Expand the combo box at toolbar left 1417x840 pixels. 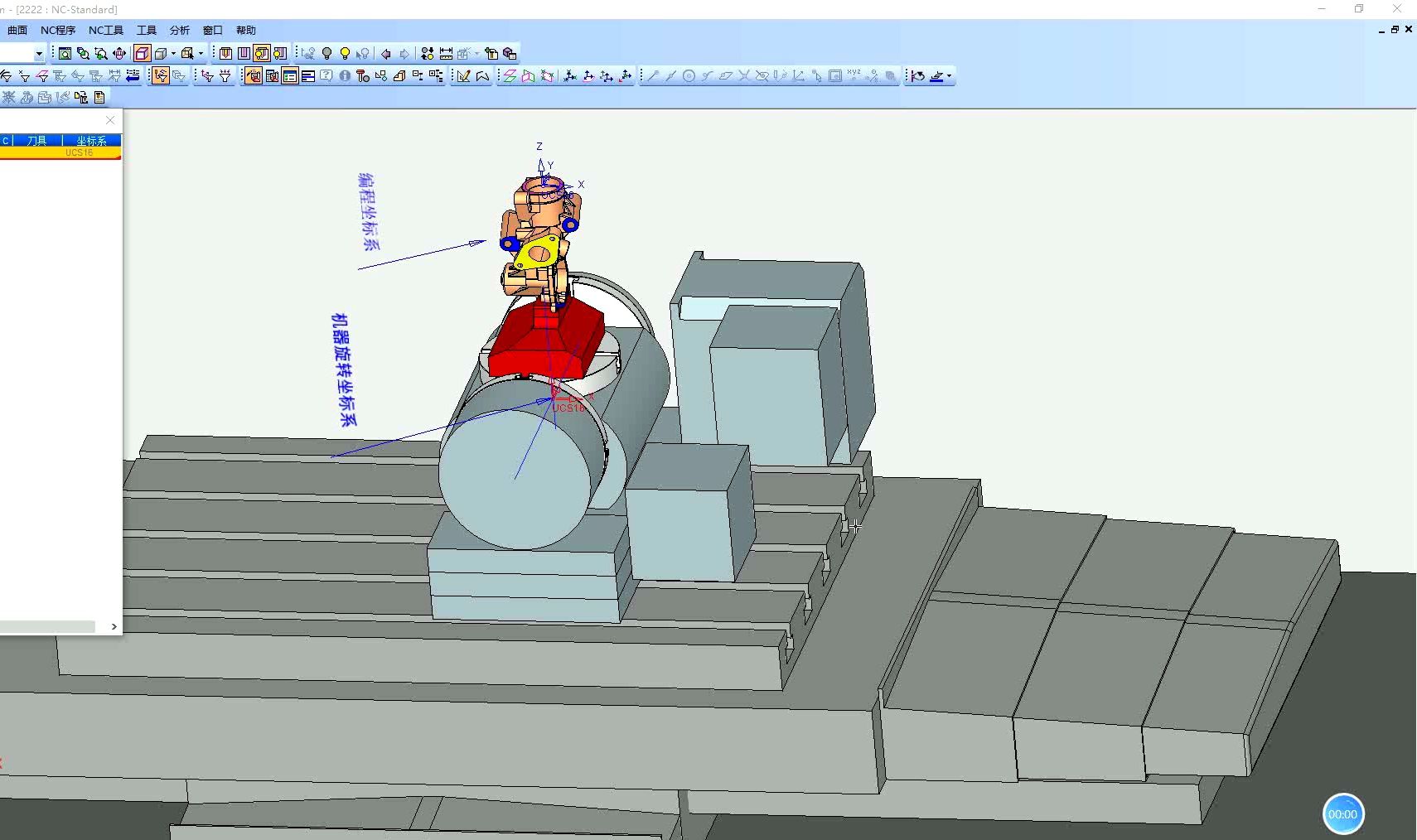pos(38,54)
